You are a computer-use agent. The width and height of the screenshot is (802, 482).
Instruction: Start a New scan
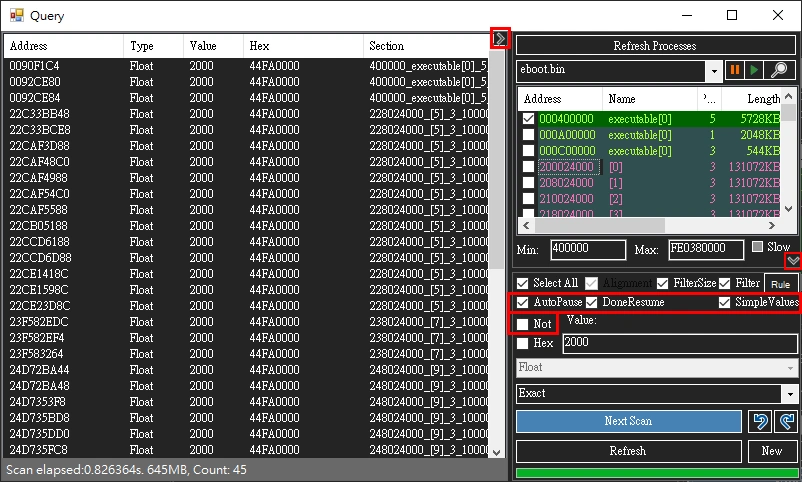(x=772, y=451)
